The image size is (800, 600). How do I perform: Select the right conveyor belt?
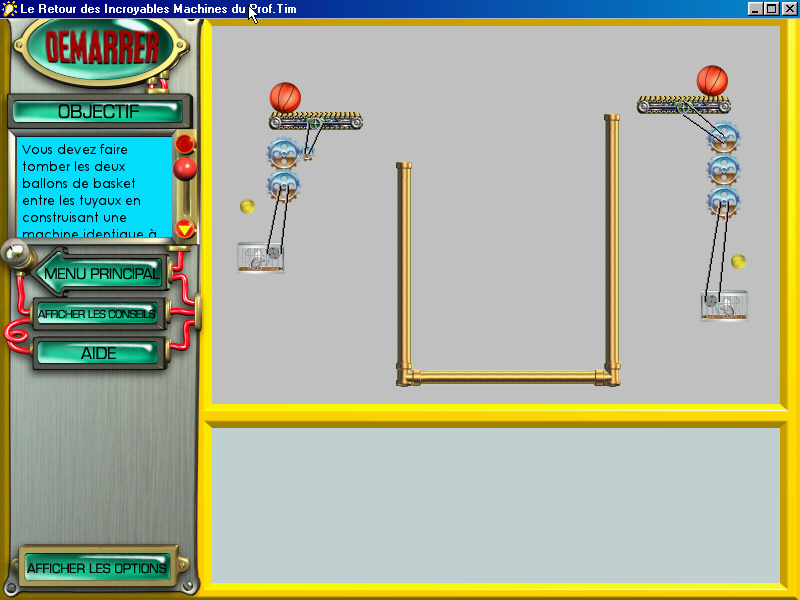[x=684, y=105]
